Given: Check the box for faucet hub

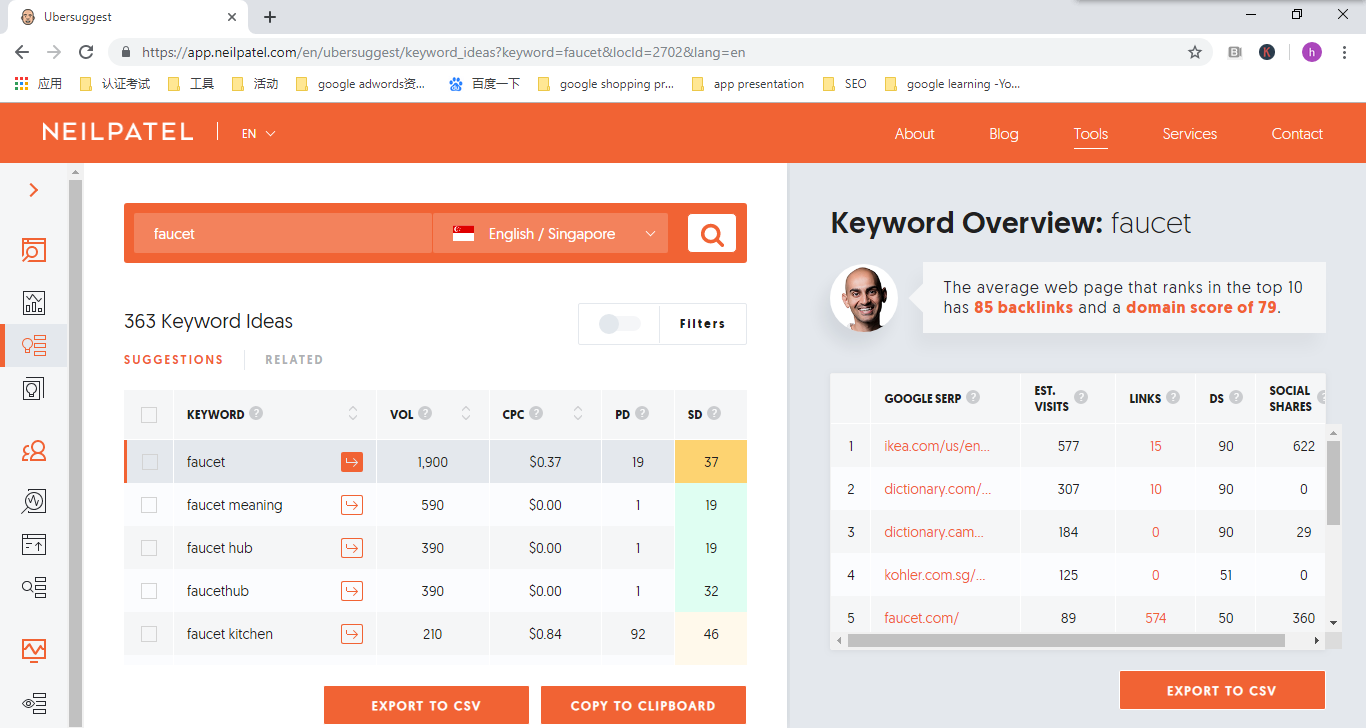Looking at the screenshot, I should 149,548.
